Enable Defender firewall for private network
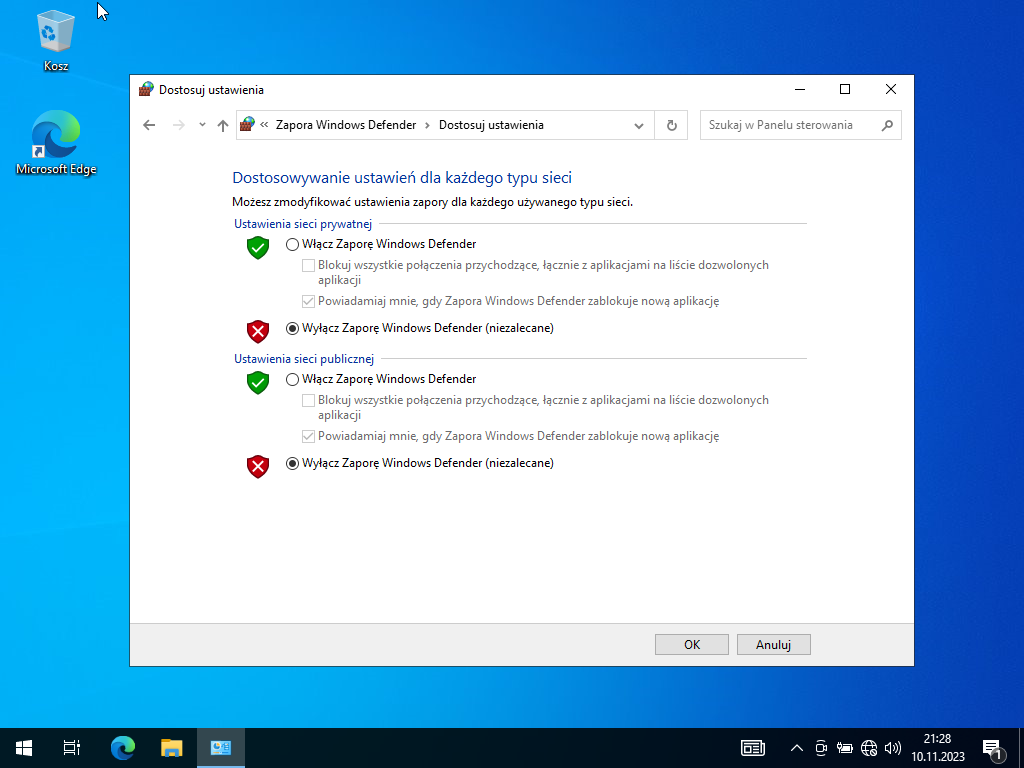Screen dimensions: 1024x768 pyautogui.click(x=293, y=245)
